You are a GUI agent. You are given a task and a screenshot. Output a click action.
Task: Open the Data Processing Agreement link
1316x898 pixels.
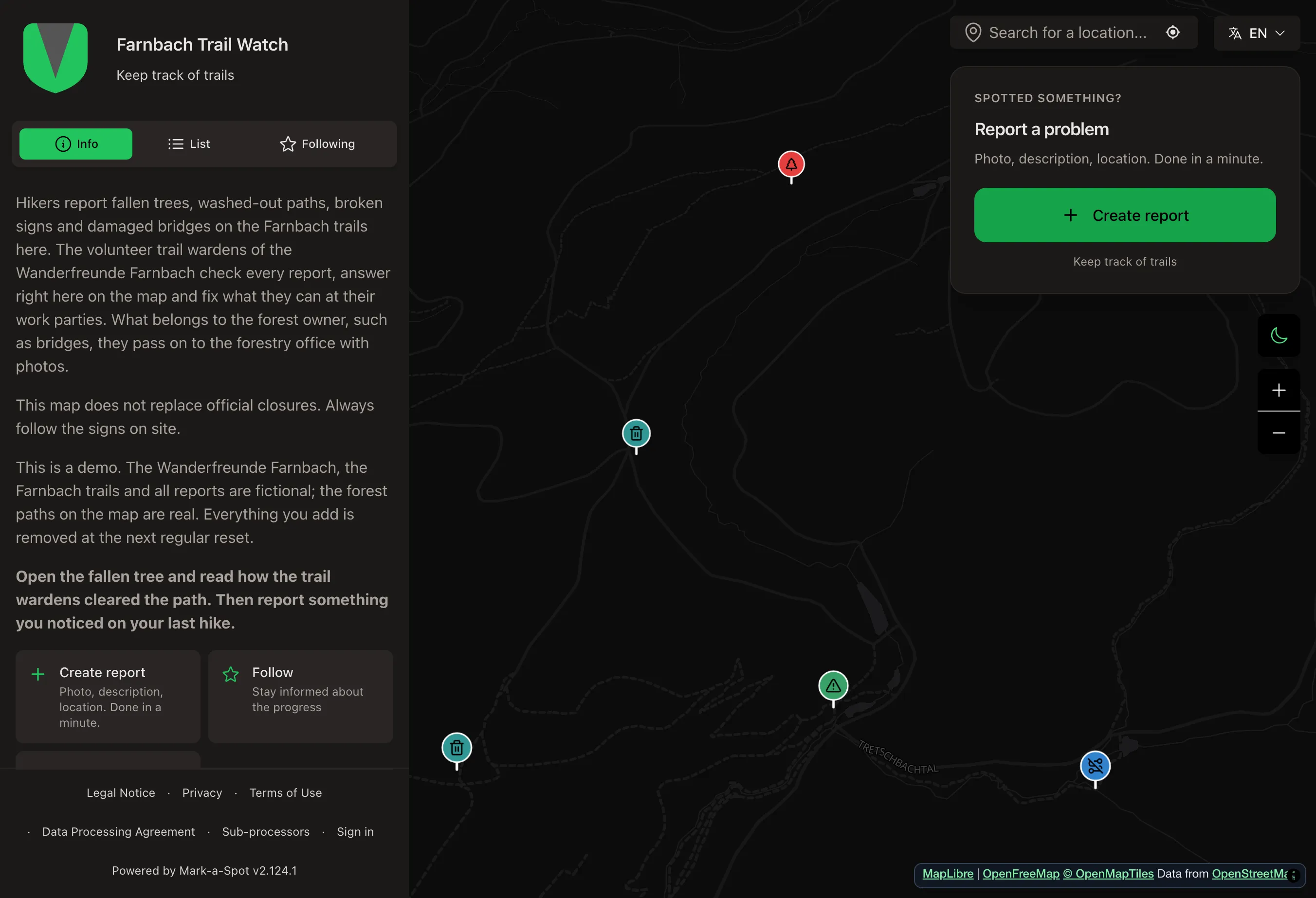coord(118,832)
